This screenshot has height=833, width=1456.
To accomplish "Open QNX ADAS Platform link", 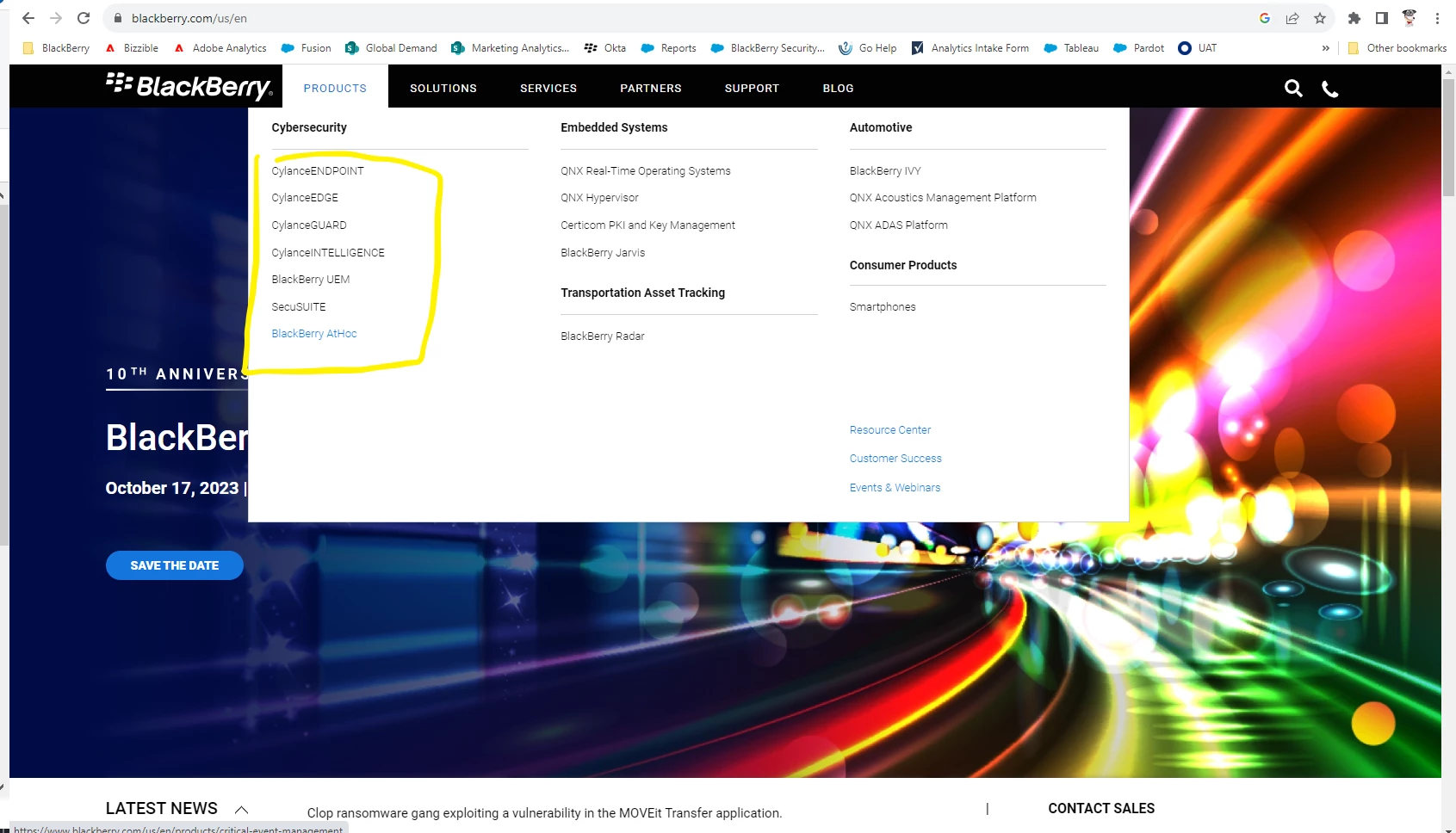I will (899, 225).
